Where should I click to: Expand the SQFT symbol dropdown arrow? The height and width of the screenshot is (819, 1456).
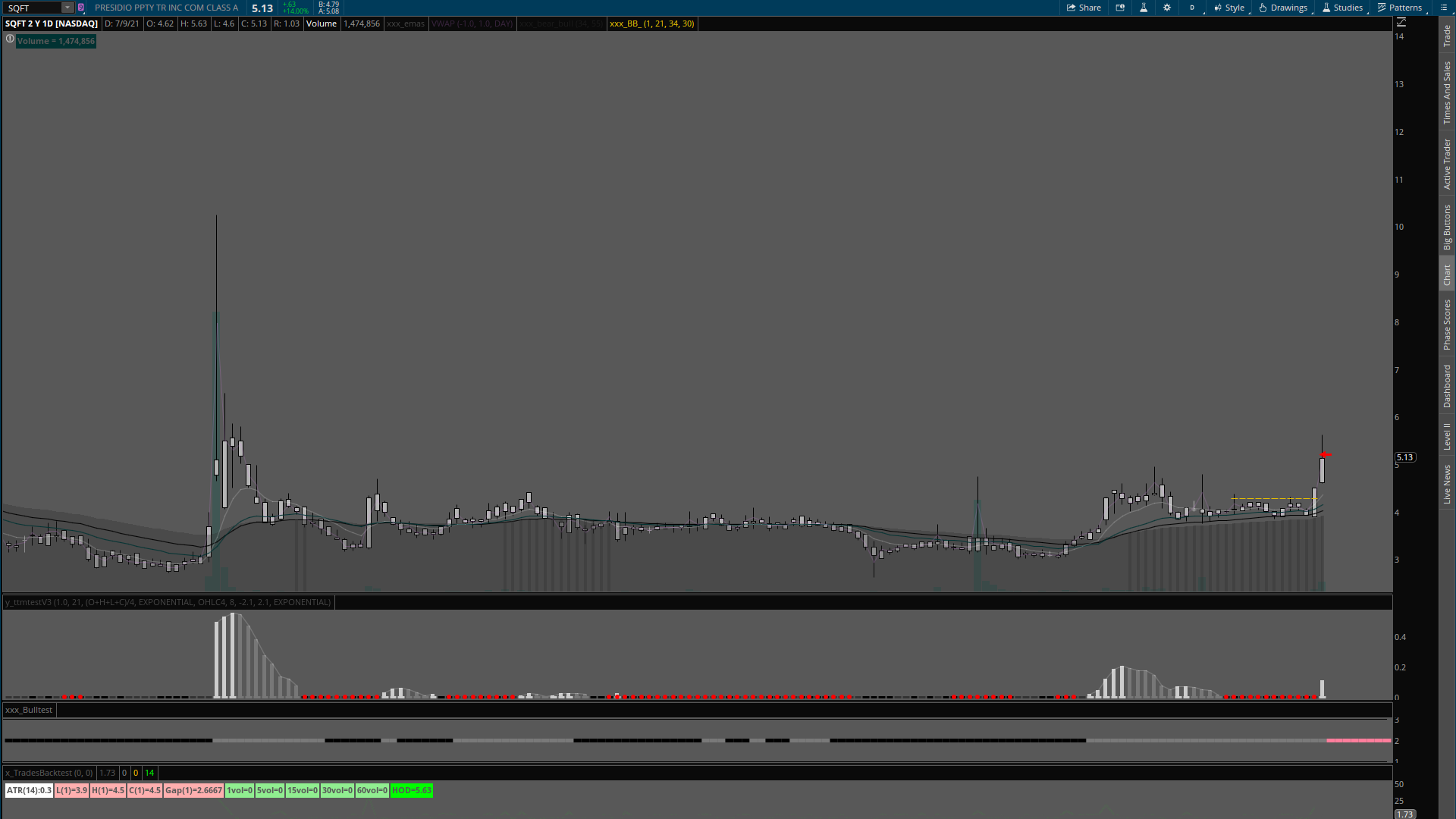coord(67,8)
